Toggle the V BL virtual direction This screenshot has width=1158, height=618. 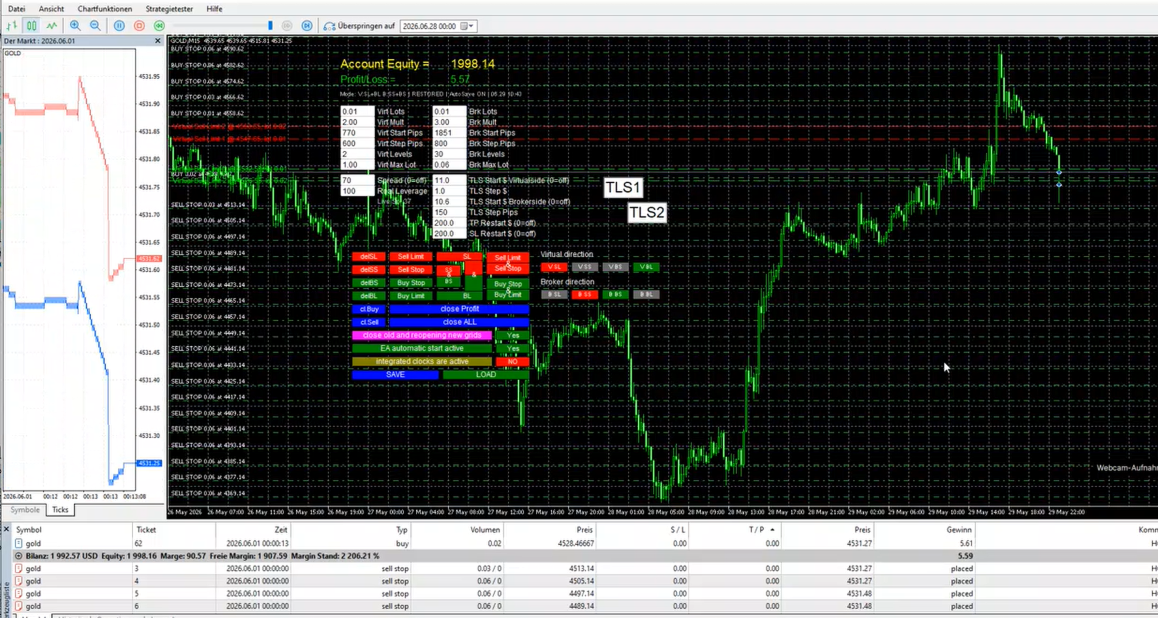[x=646, y=267]
